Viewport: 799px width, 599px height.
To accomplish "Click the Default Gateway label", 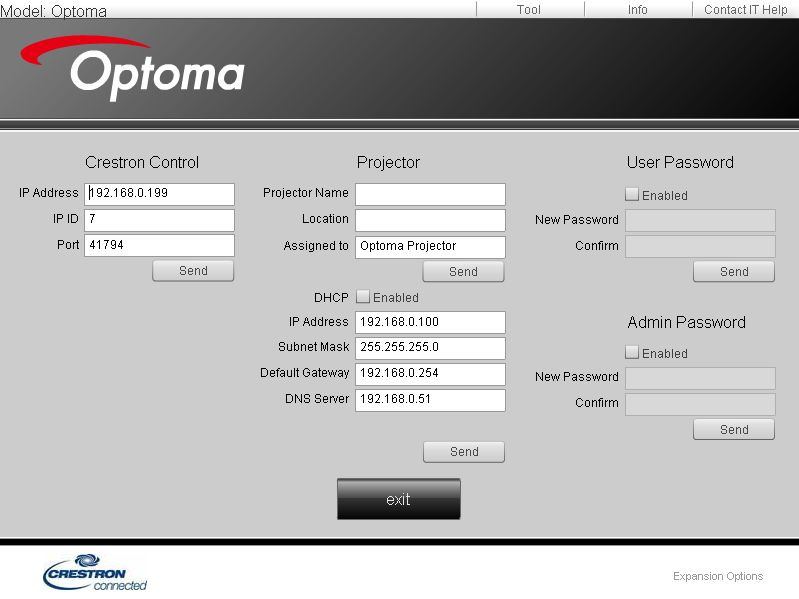I will (304, 373).
